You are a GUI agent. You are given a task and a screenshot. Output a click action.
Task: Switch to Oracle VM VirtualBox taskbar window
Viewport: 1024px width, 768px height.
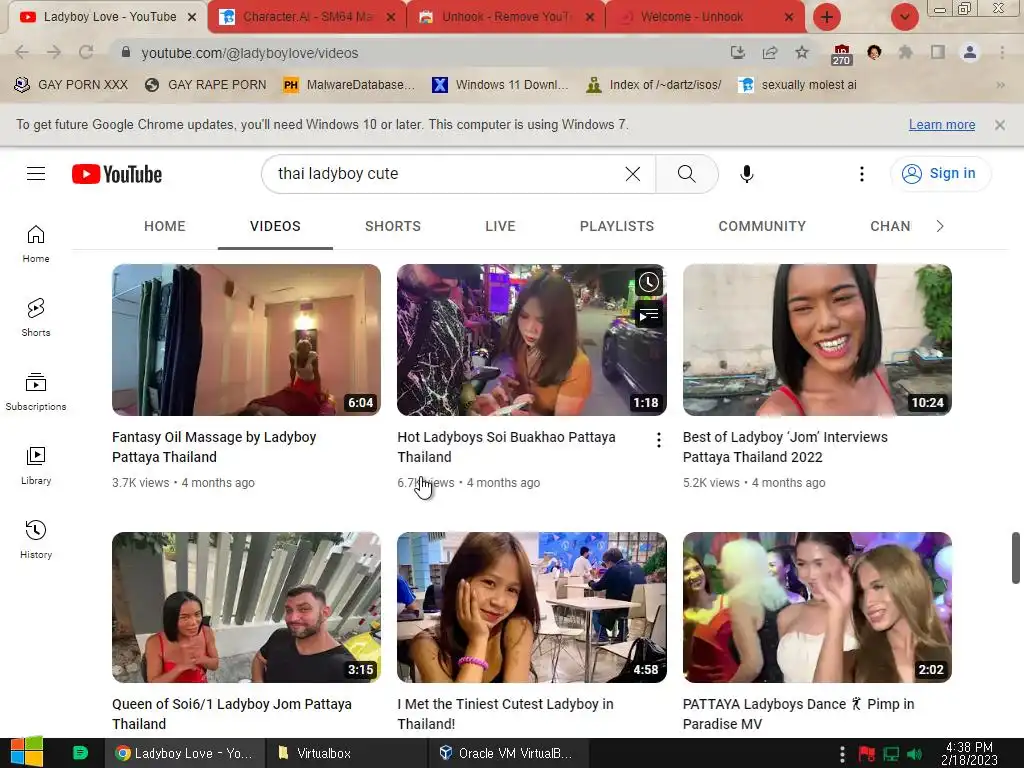[508, 753]
